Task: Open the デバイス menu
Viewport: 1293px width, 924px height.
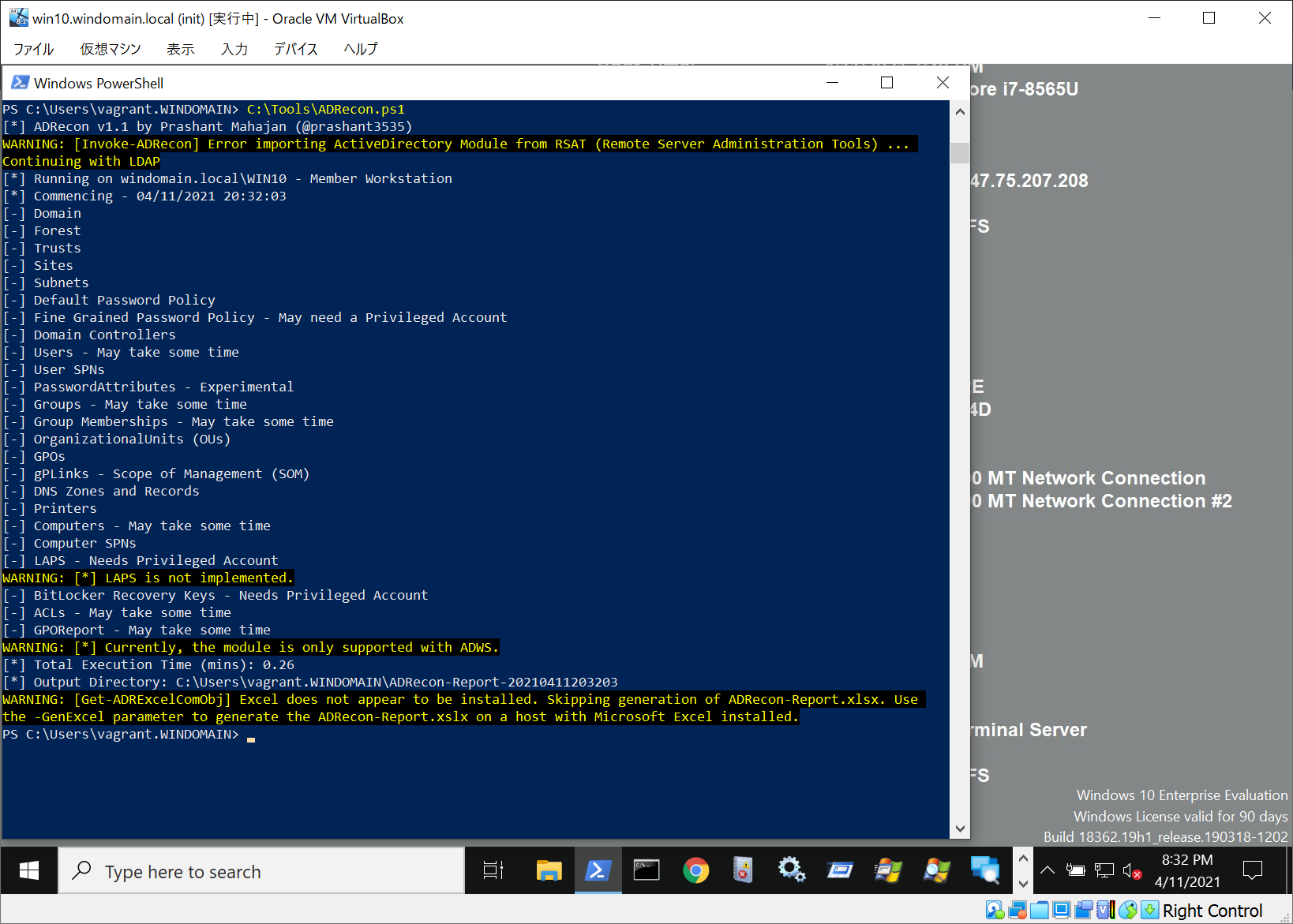Action: click(x=295, y=49)
